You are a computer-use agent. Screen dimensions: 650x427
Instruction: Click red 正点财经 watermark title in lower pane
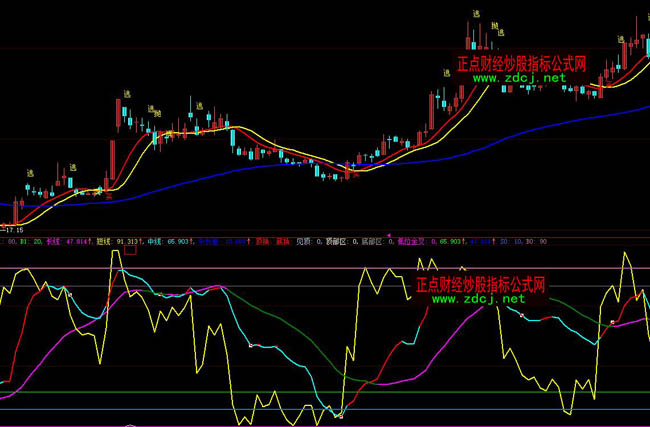tap(479, 283)
